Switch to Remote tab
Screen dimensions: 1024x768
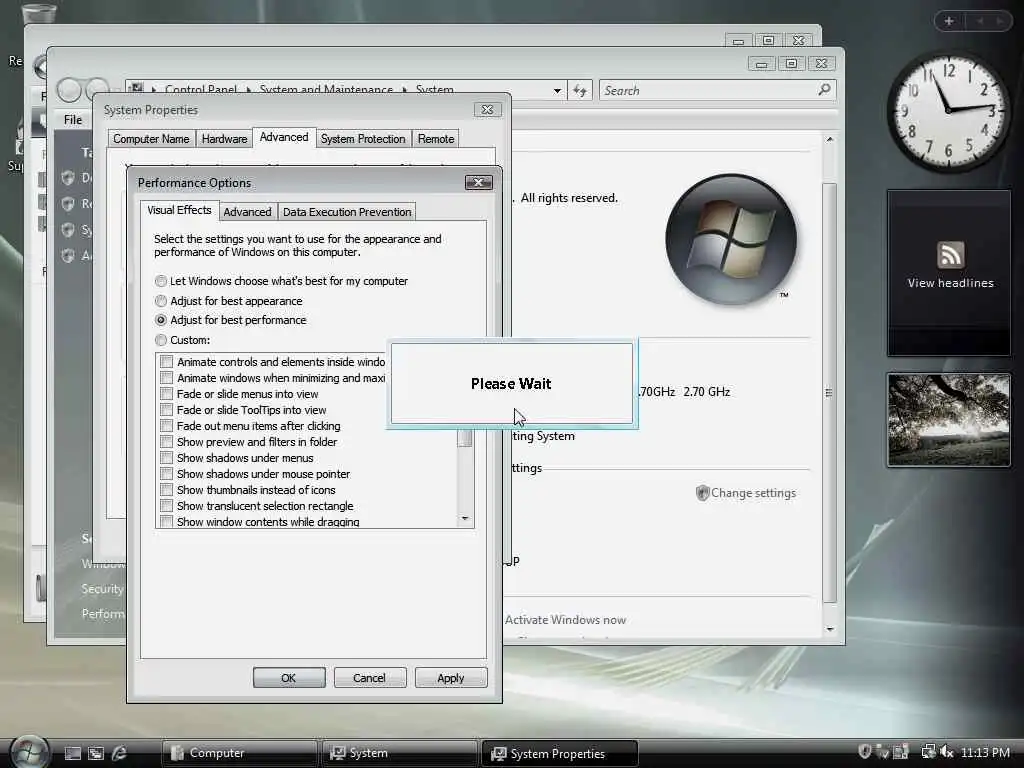[436, 139]
